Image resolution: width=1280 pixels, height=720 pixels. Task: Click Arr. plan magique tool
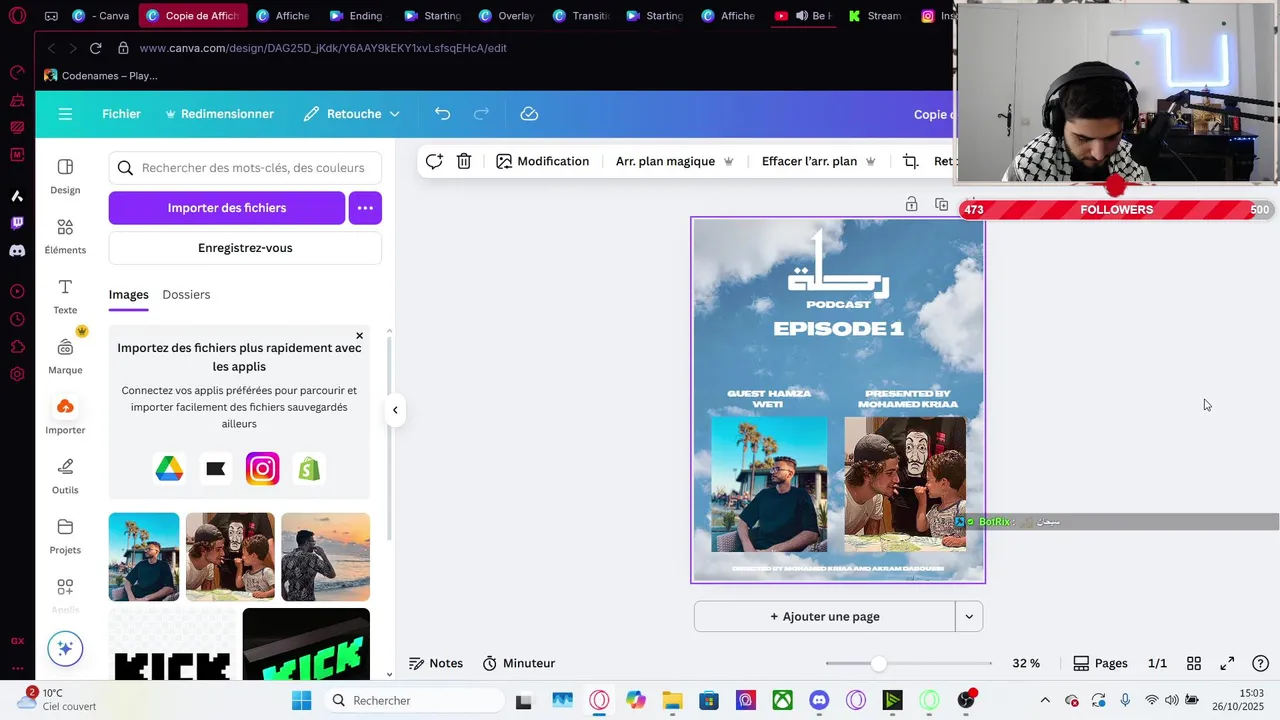(675, 161)
